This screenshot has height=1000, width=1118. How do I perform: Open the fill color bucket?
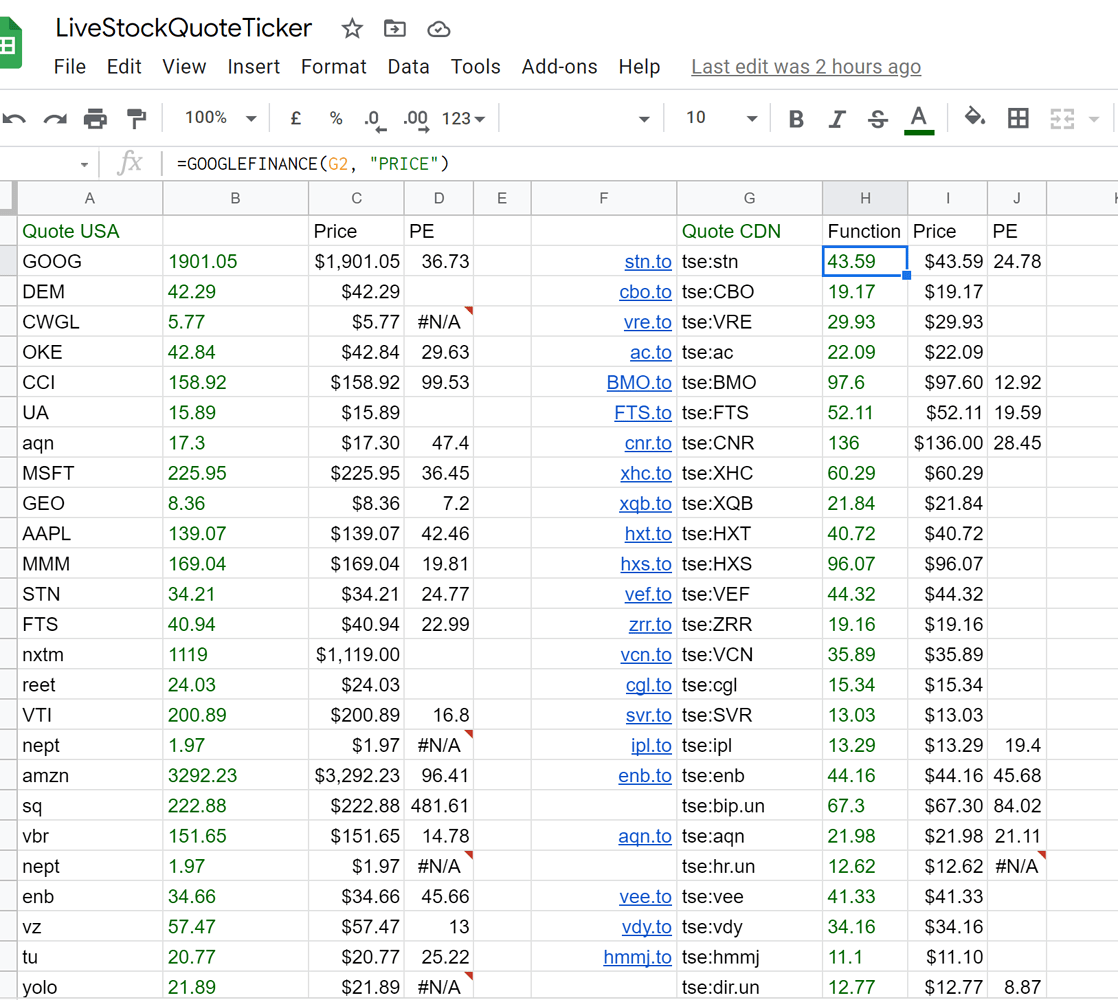pyautogui.click(x=975, y=116)
